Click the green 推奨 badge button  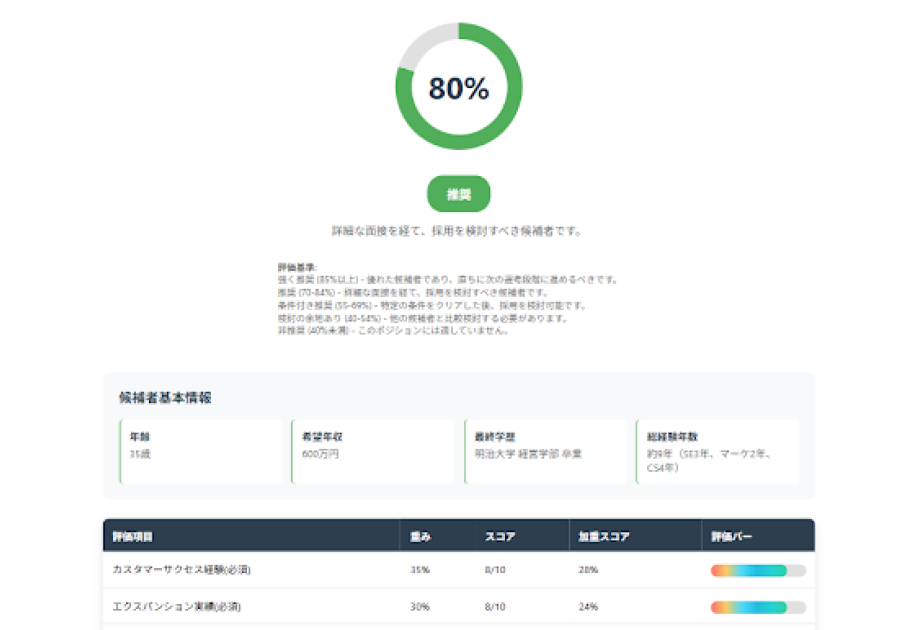point(458,194)
